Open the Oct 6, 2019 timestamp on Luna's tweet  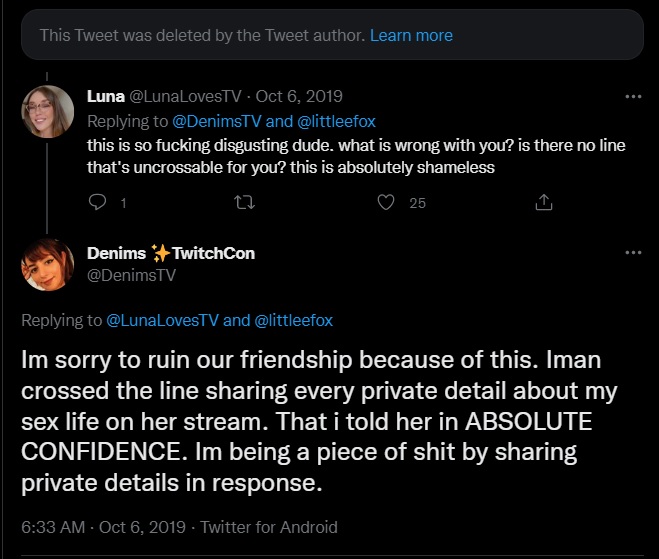tap(300, 97)
